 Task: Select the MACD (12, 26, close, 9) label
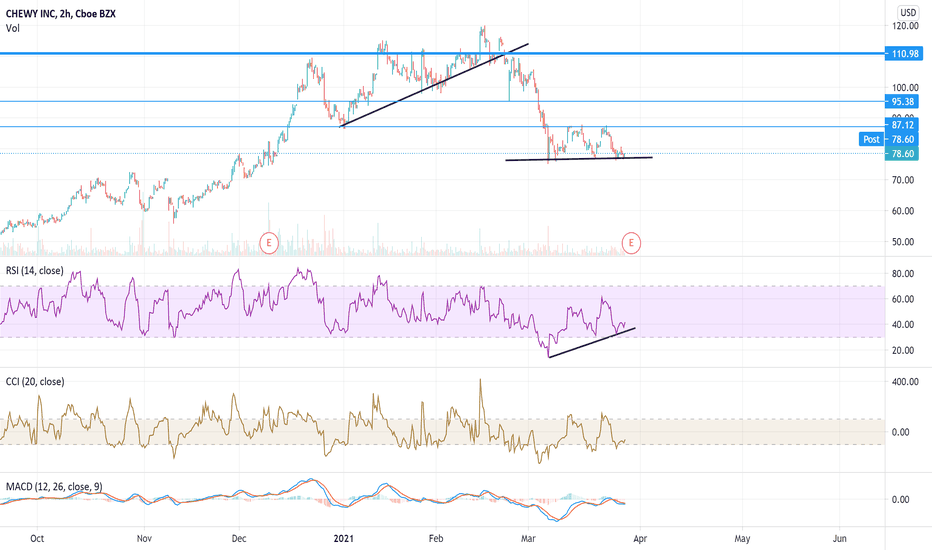pyautogui.click(x=54, y=487)
